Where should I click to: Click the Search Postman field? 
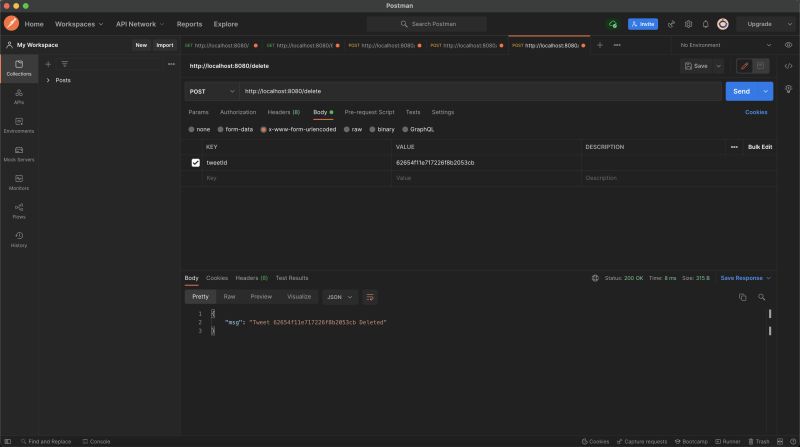pyautogui.click(x=427, y=24)
